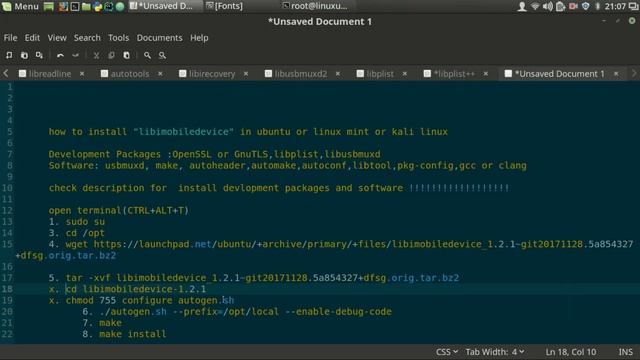Image resolution: width=640 pixels, height=360 pixels.
Task: Open the Help menu
Action: click(199, 38)
